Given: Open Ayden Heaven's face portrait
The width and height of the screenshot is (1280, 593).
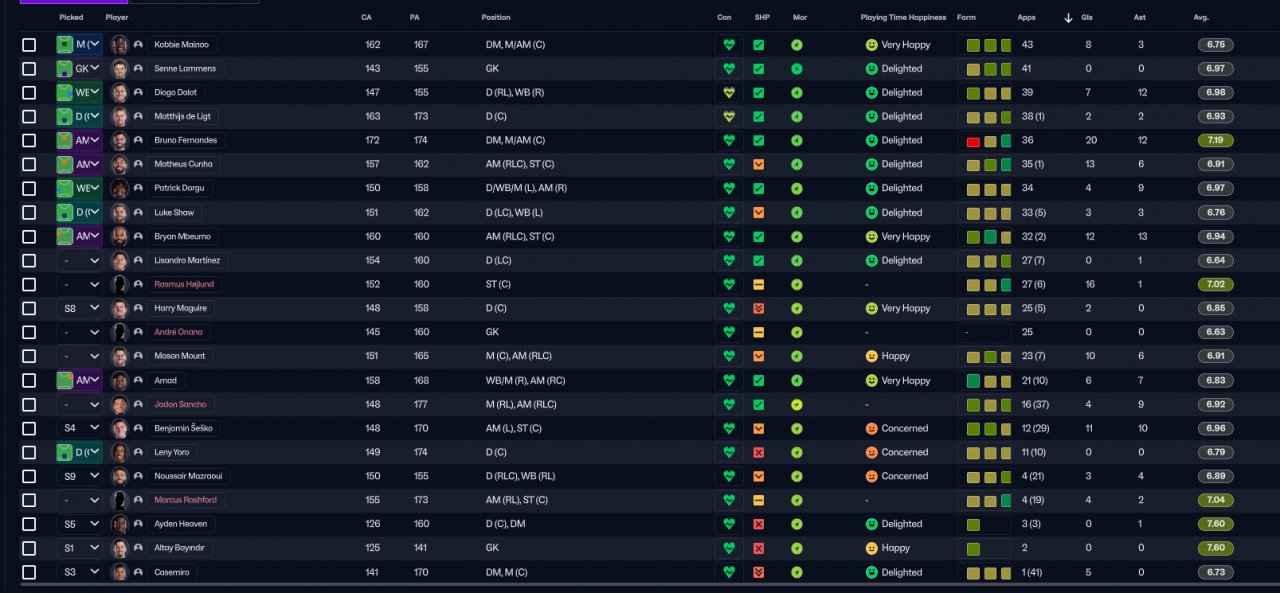Looking at the screenshot, I should pyautogui.click(x=120, y=525).
